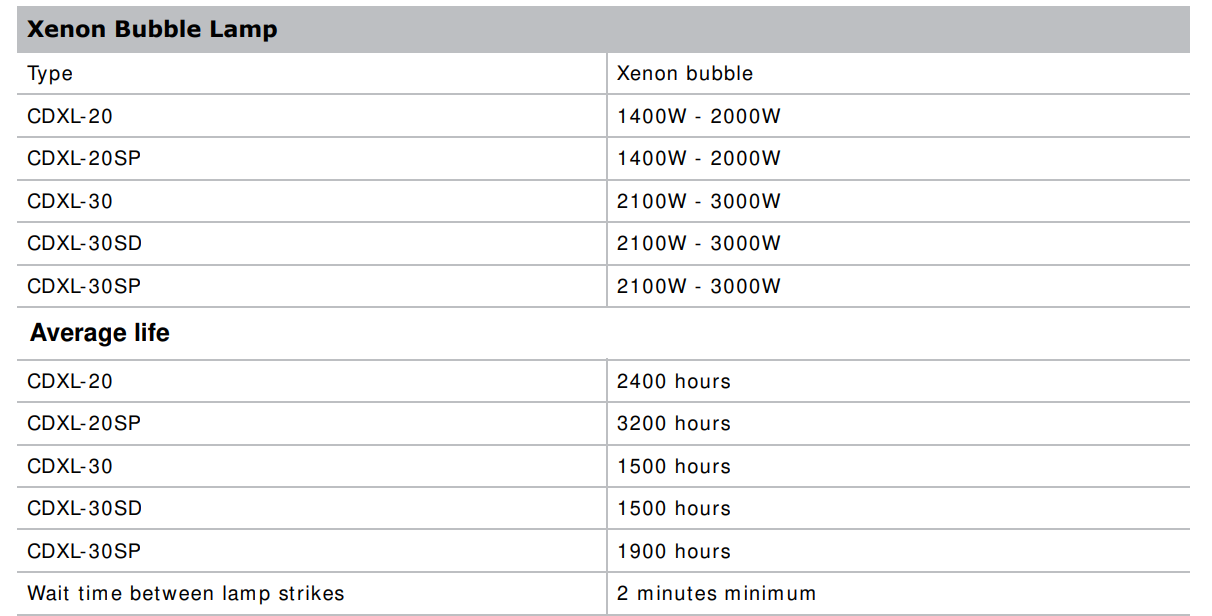Click the 2 minutes minimum value
The width and height of the screenshot is (1212, 616).
[716, 594]
